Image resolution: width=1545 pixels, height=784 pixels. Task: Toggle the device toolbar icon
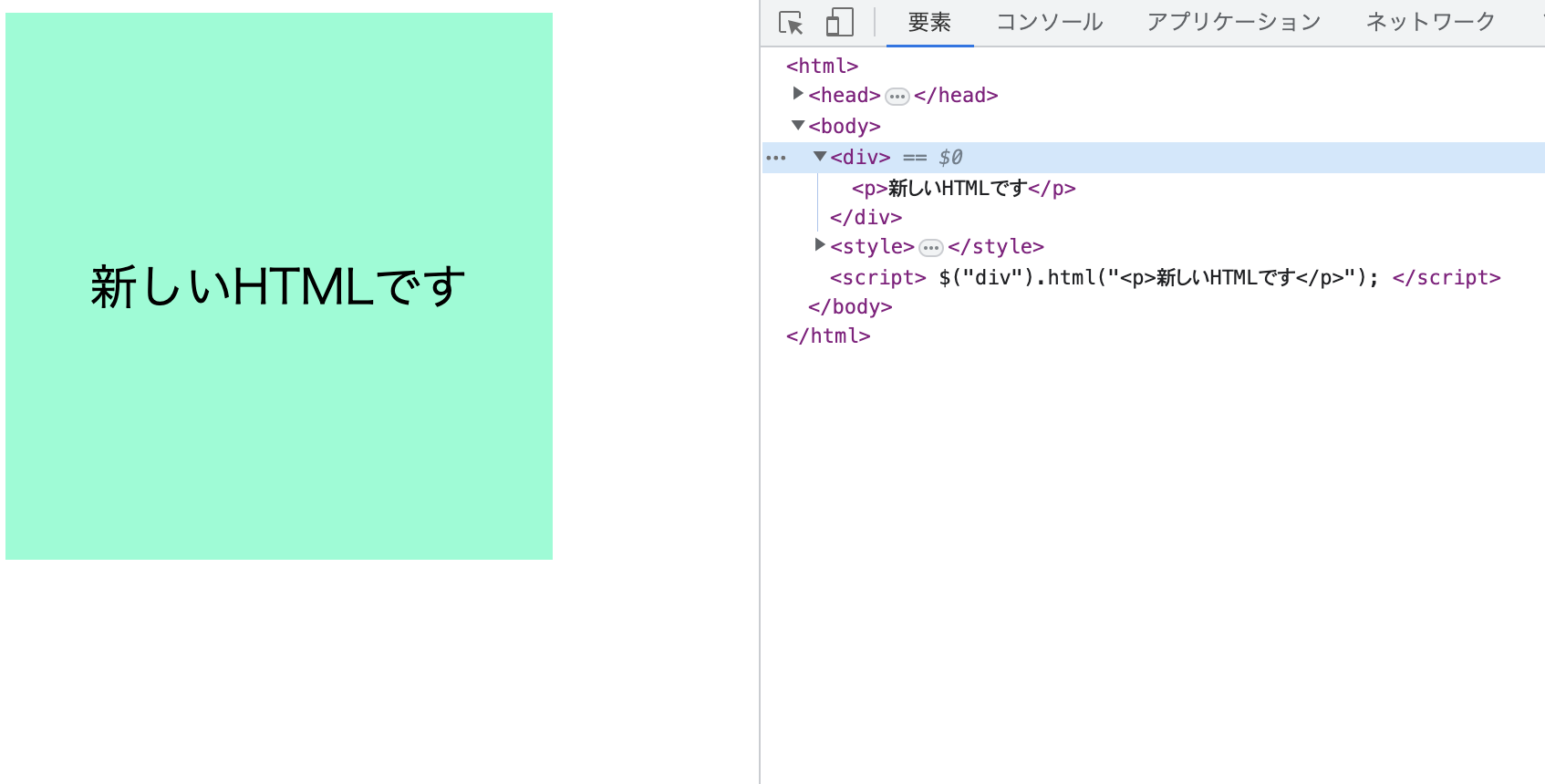point(839,22)
